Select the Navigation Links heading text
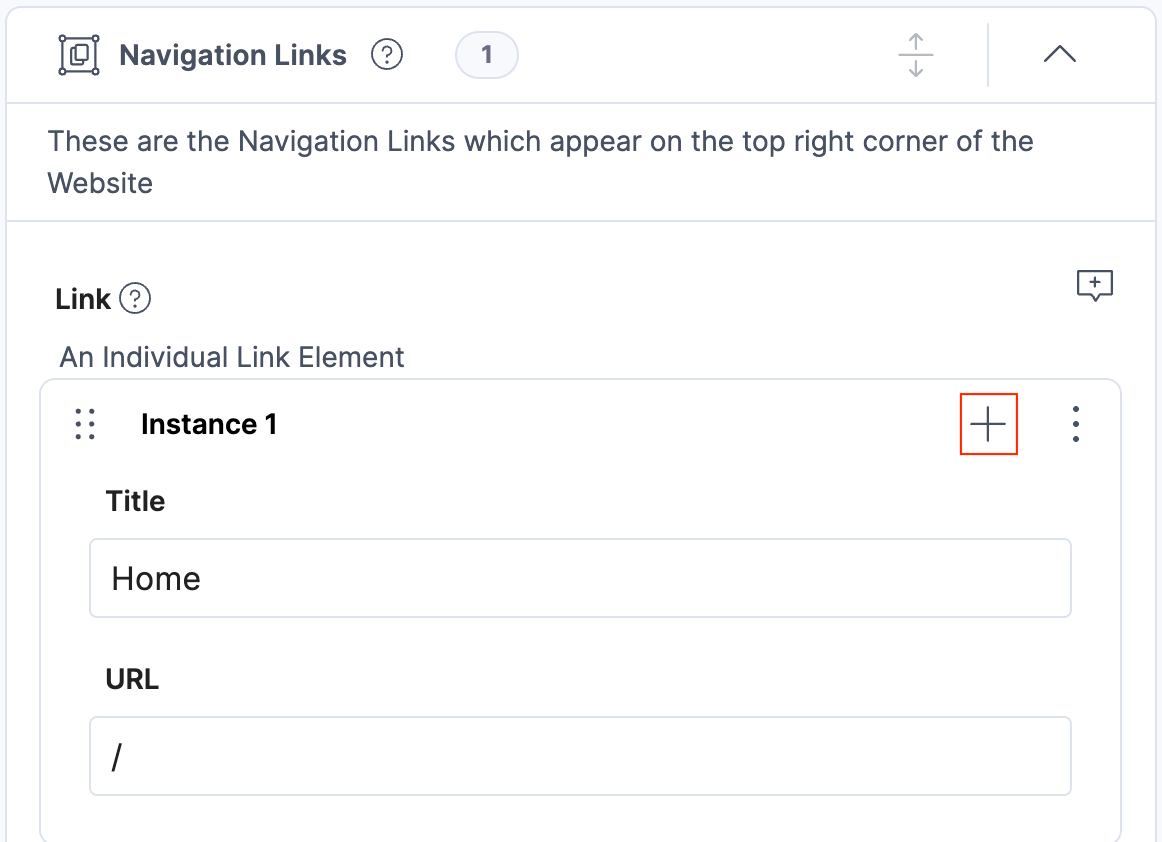Viewport: 1162px width, 842px height. point(233,55)
